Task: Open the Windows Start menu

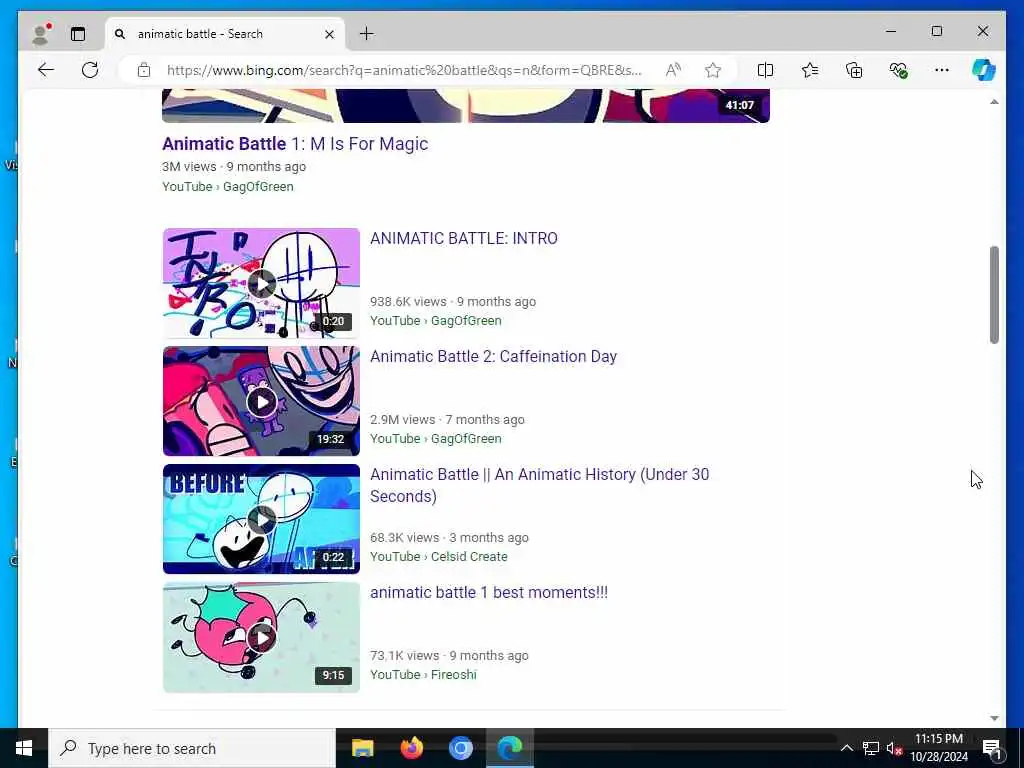Action: (x=24, y=748)
